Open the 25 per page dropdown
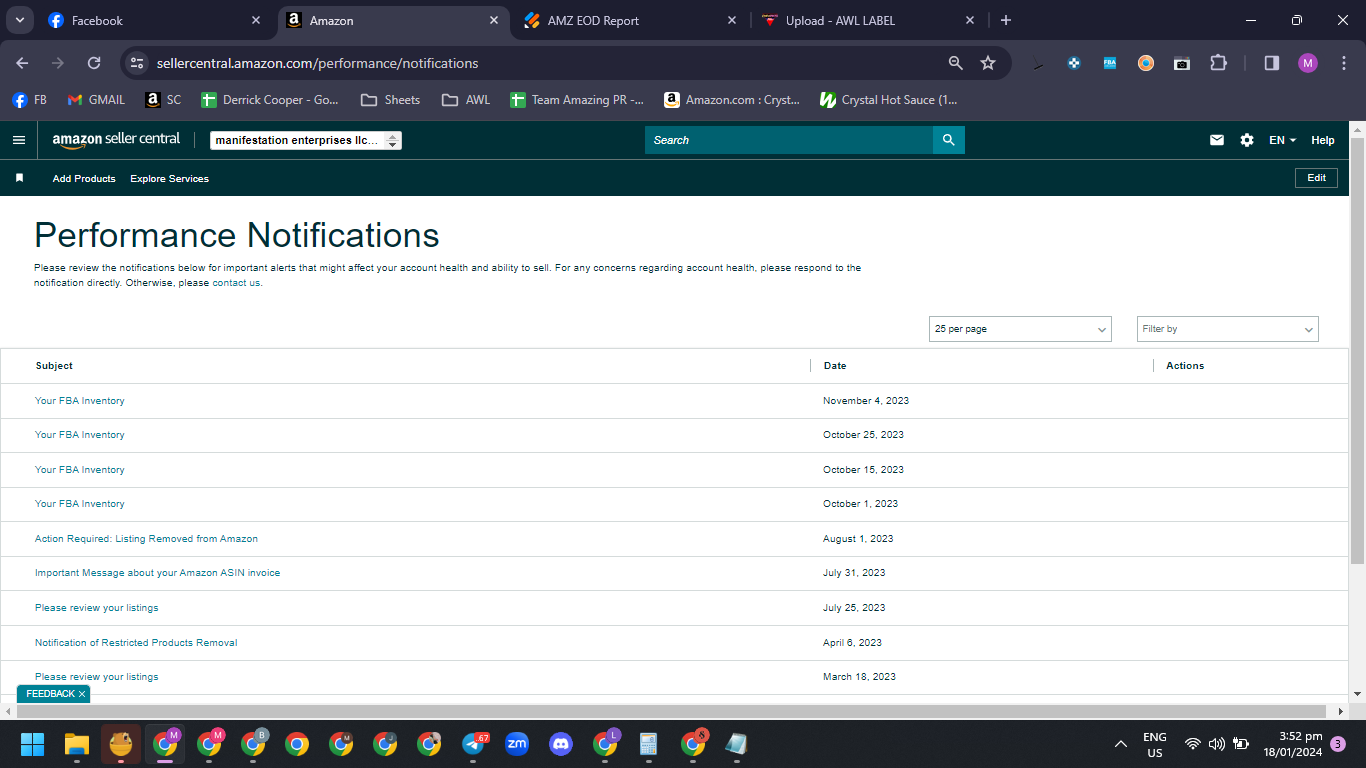1366x768 pixels. pos(1020,329)
